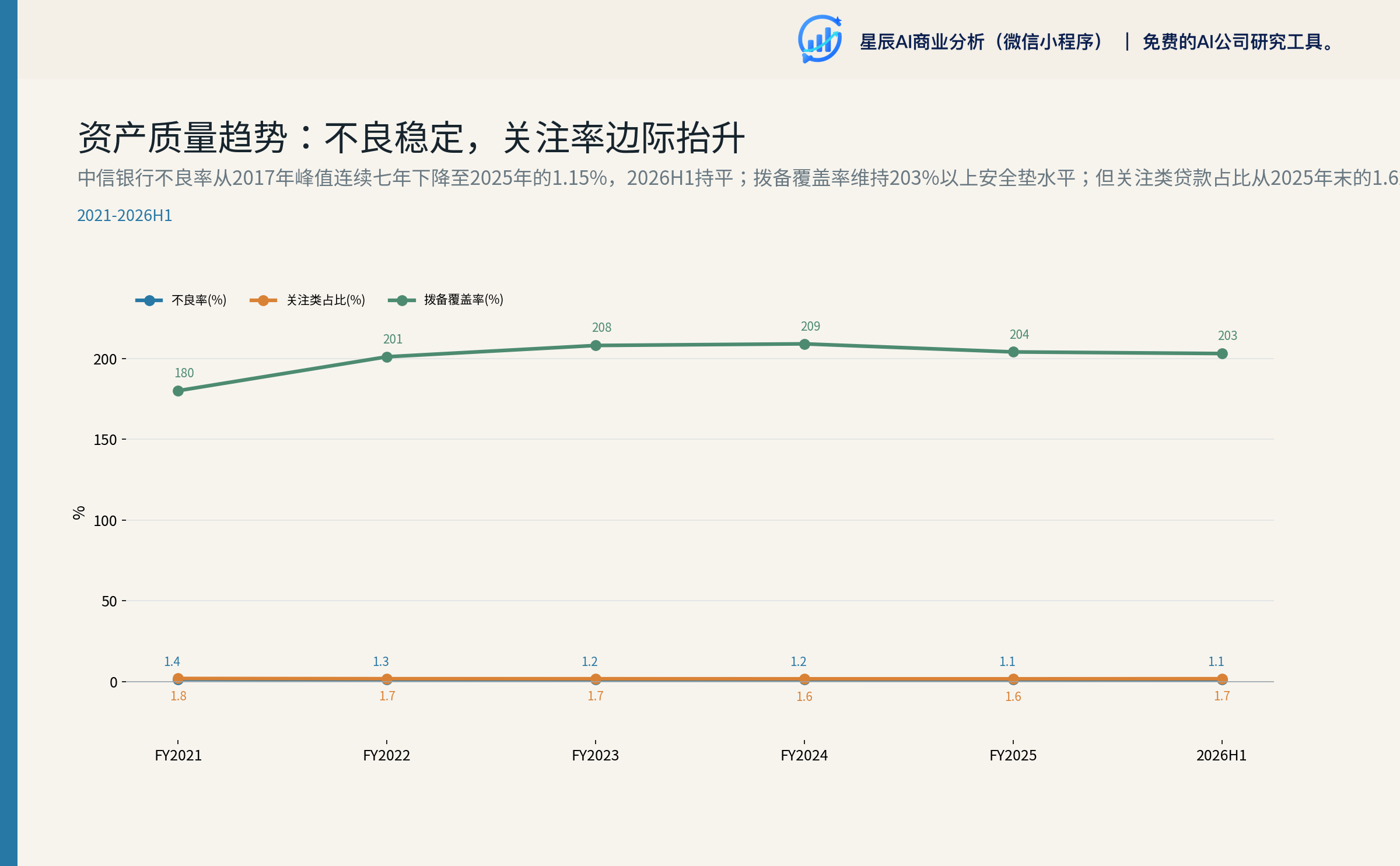Click the green data point labeled 180
The width and height of the screenshot is (1400, 866).
[178, 391]
